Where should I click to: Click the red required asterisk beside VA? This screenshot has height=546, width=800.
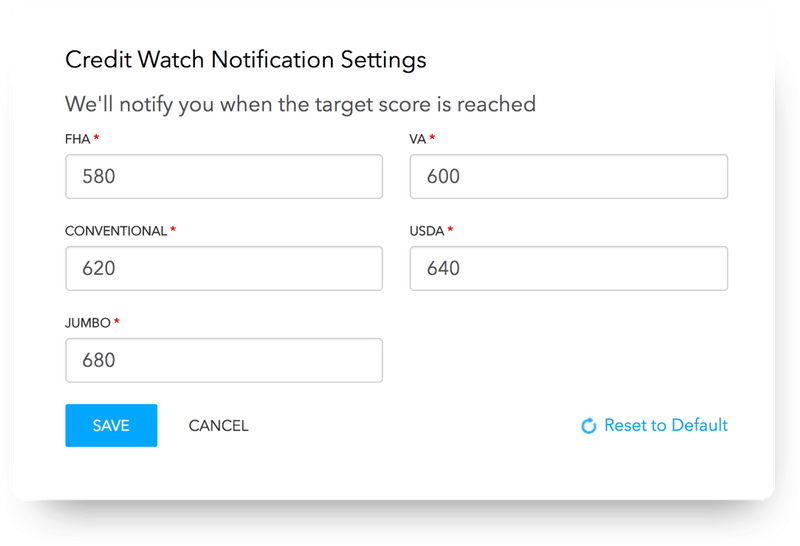tap(432, 137)
